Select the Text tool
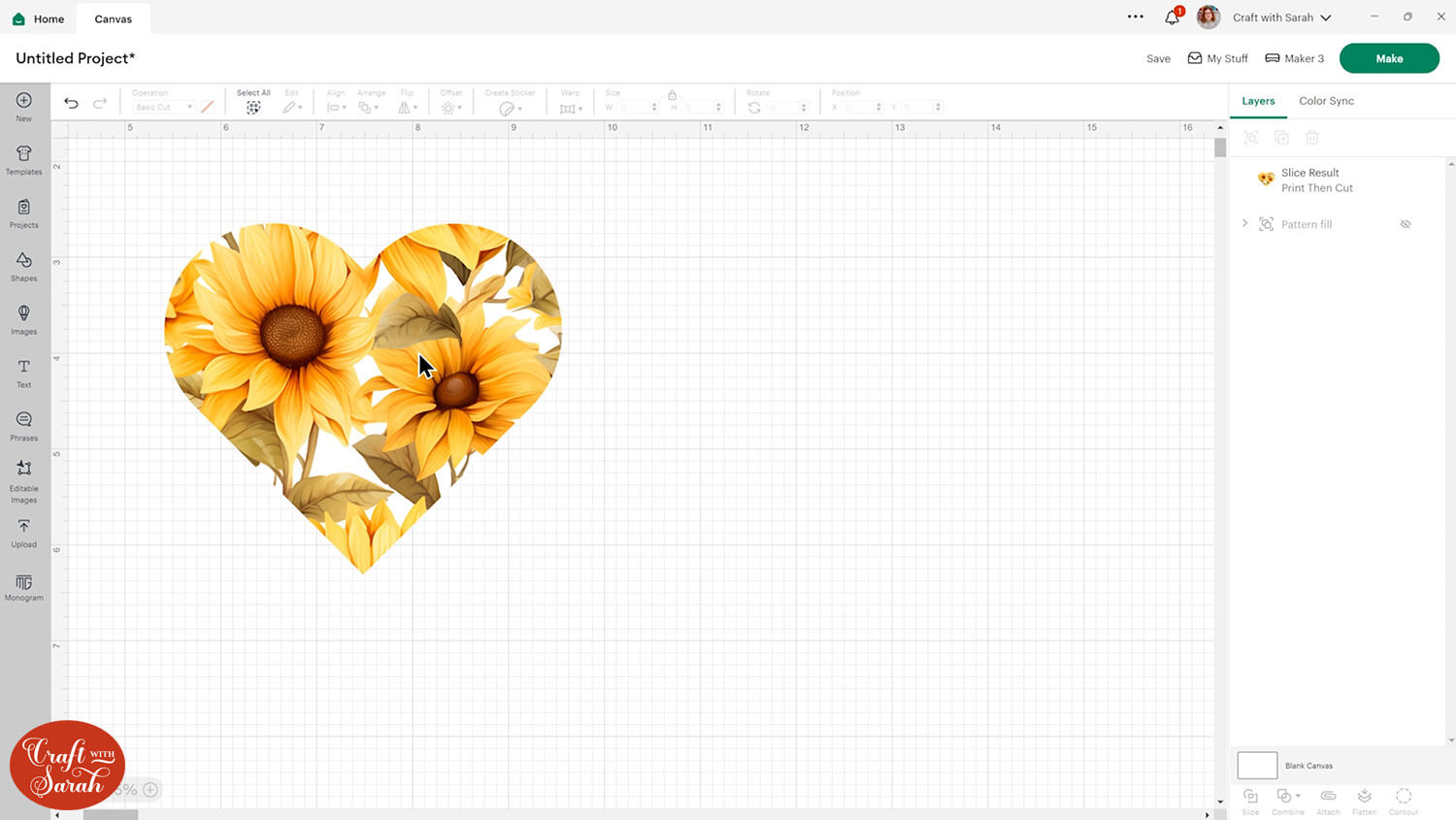This screenshot has width=1456, height=820. point(24,373)
